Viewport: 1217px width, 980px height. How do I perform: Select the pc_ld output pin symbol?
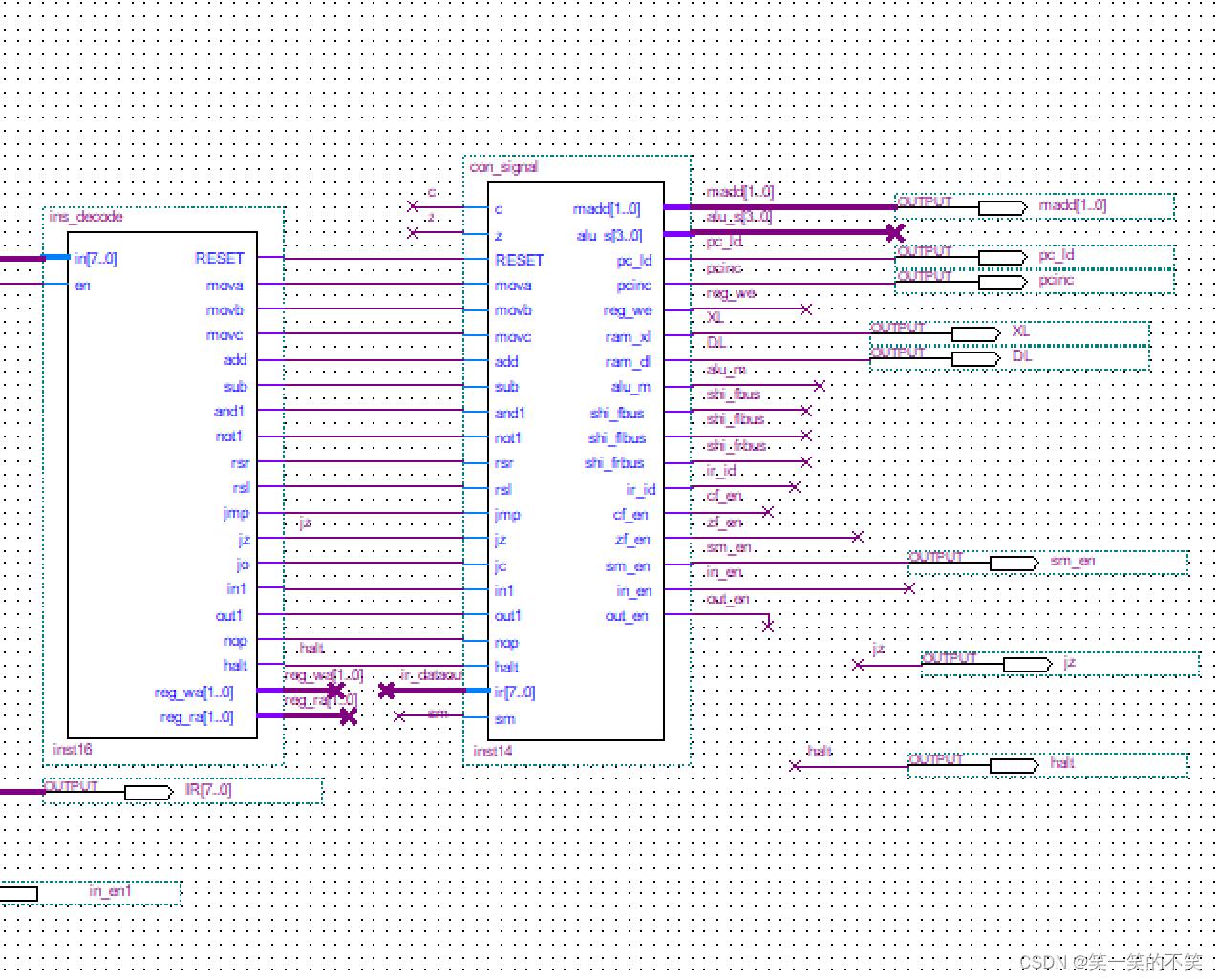click(1002, 257)
